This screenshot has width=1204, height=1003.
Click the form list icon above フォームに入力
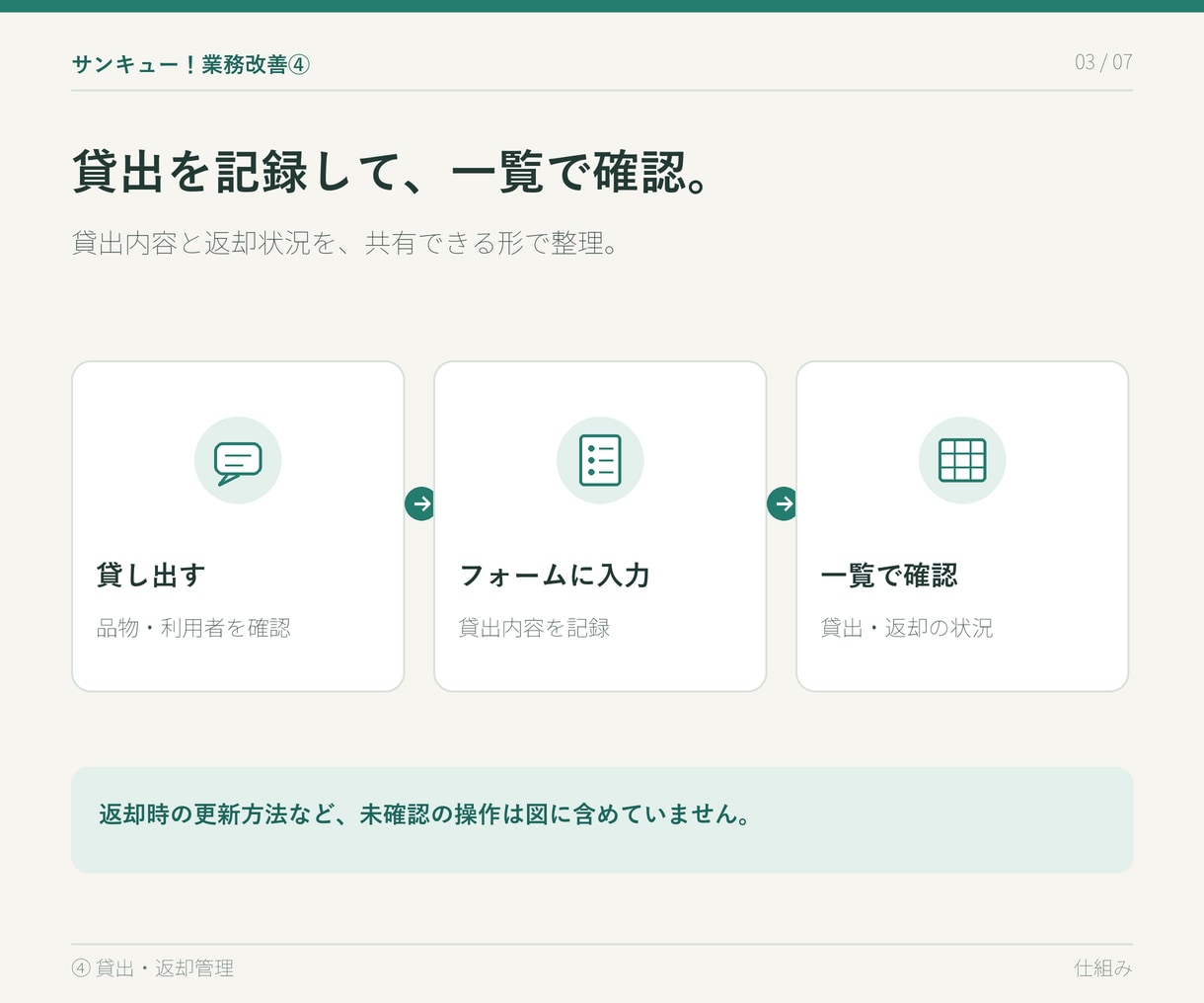pyautogui.click(x=600, y=460)
